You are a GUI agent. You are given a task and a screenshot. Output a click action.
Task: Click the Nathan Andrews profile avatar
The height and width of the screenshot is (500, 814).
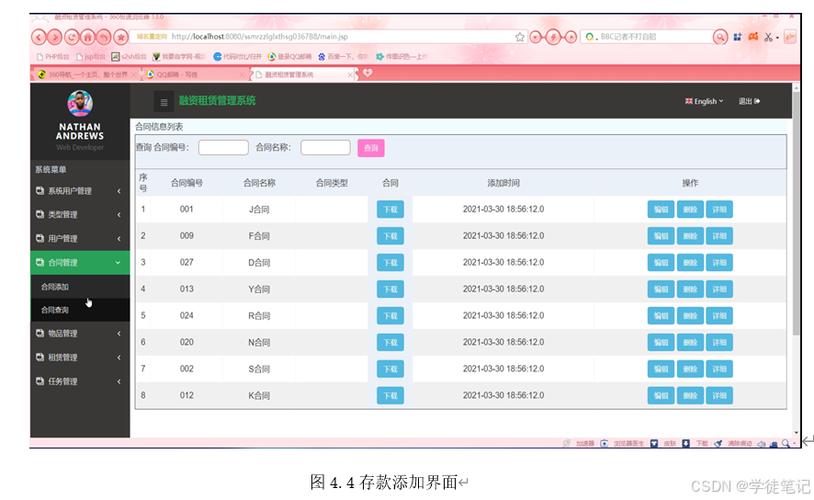point(80,103)
